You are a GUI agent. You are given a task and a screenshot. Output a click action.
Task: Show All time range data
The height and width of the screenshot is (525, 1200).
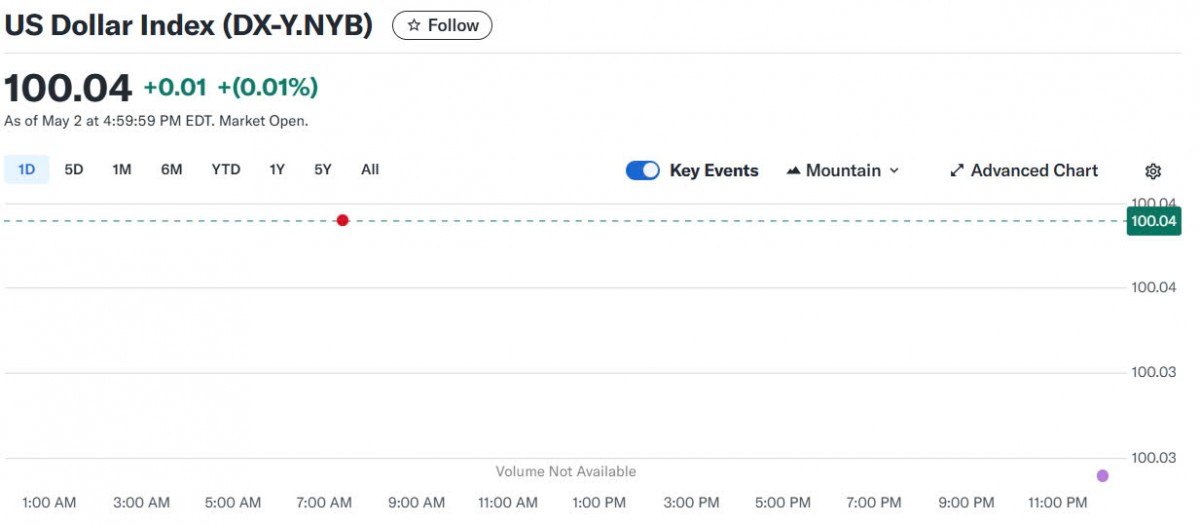coord(370,170)
